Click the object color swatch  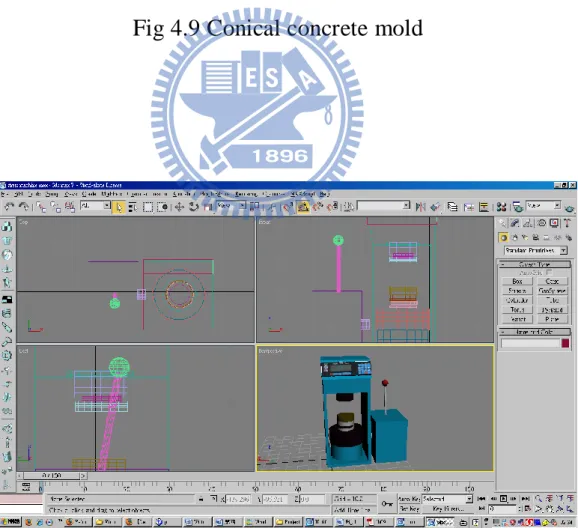(x=565, y=343)
